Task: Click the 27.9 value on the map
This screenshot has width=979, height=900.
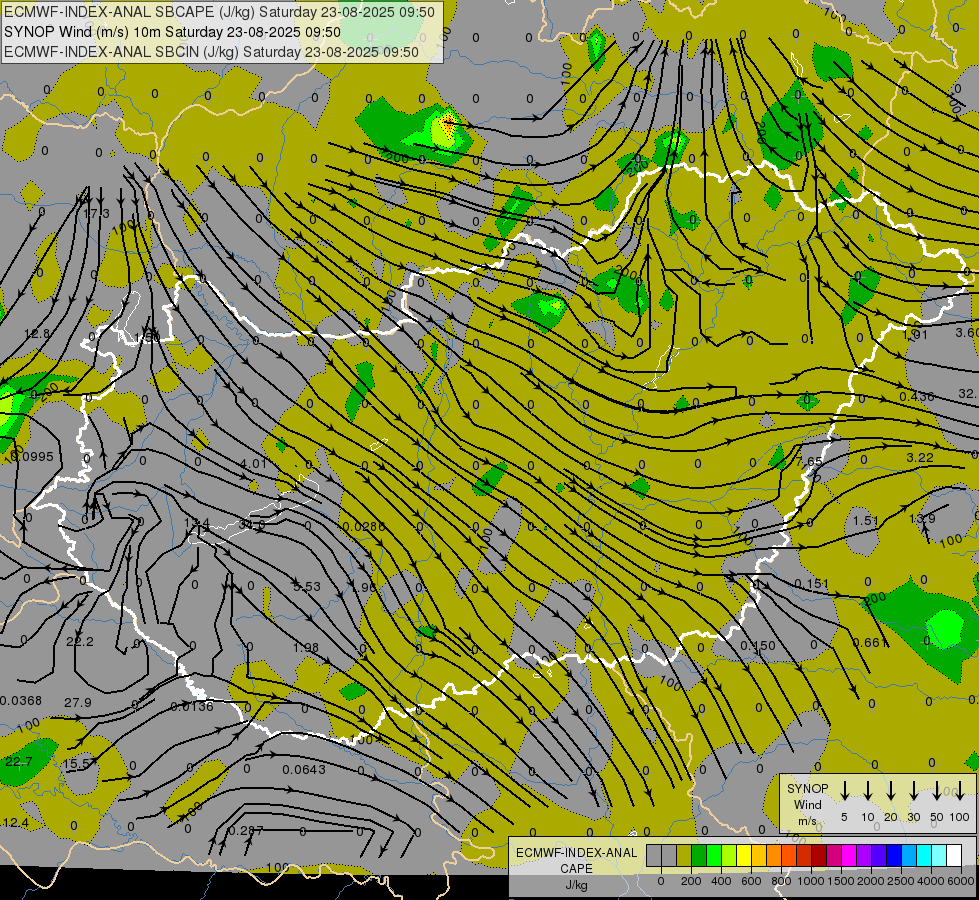Action: click(78, 703)
